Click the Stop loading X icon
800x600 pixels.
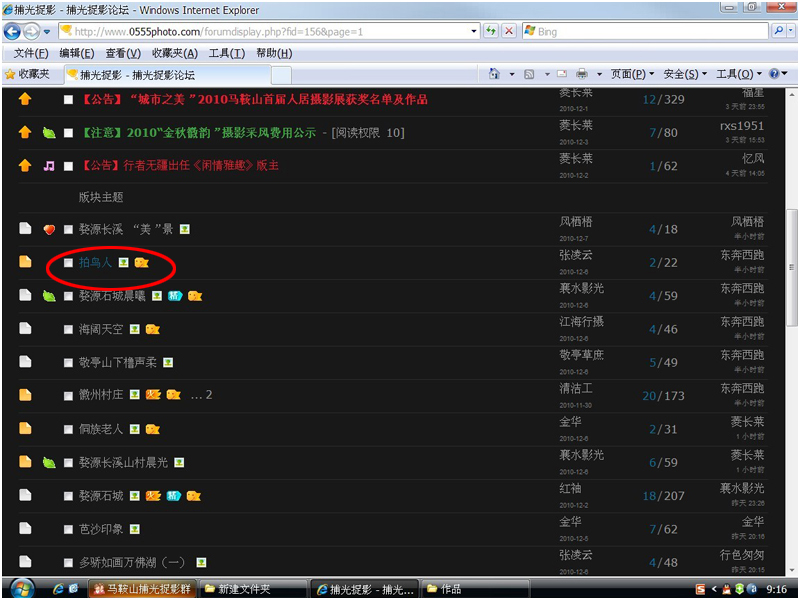coord(509,31)
